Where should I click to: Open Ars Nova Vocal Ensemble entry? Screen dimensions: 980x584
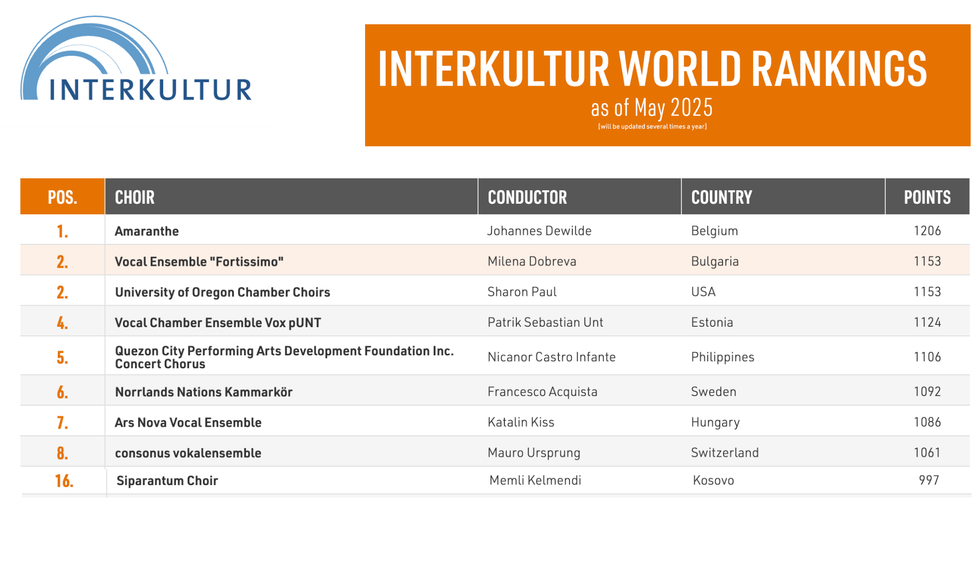(x=188, y=423)
